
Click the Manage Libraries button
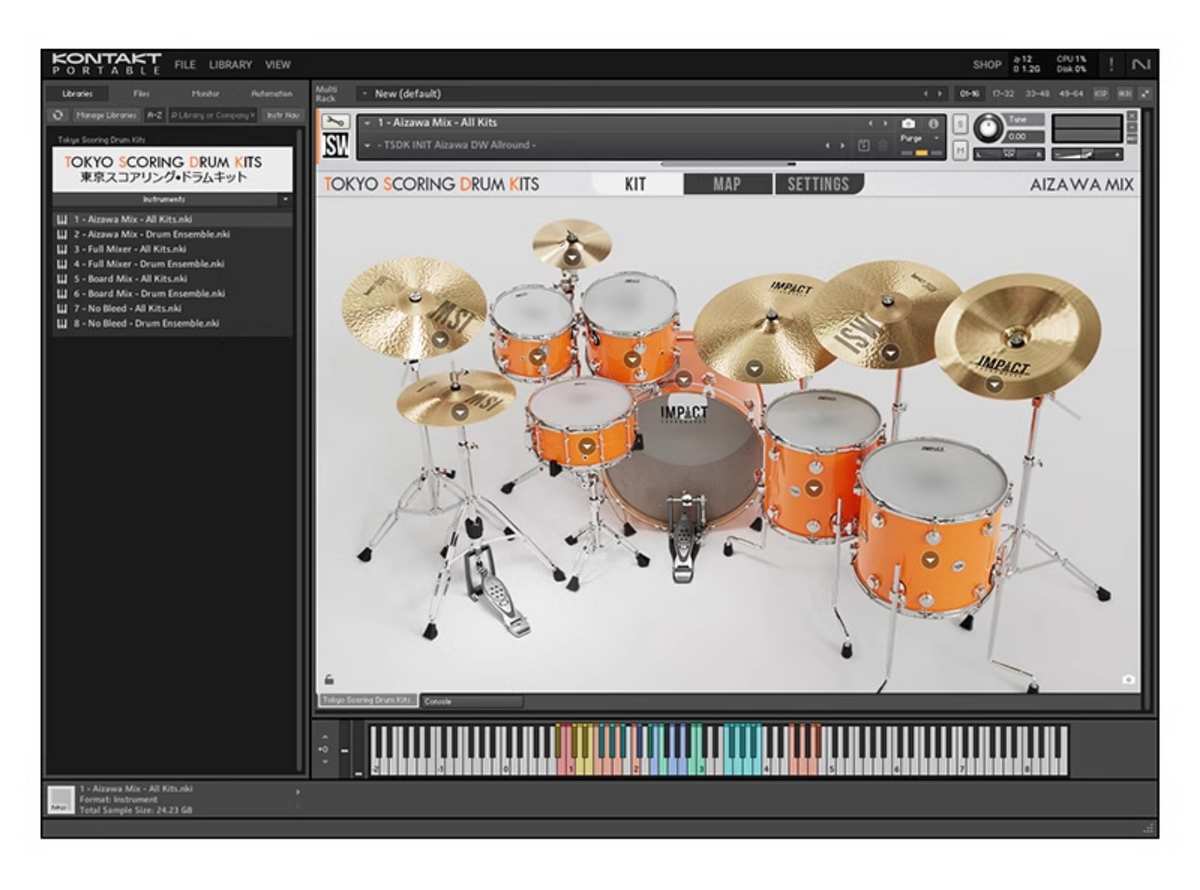[106, 115]
